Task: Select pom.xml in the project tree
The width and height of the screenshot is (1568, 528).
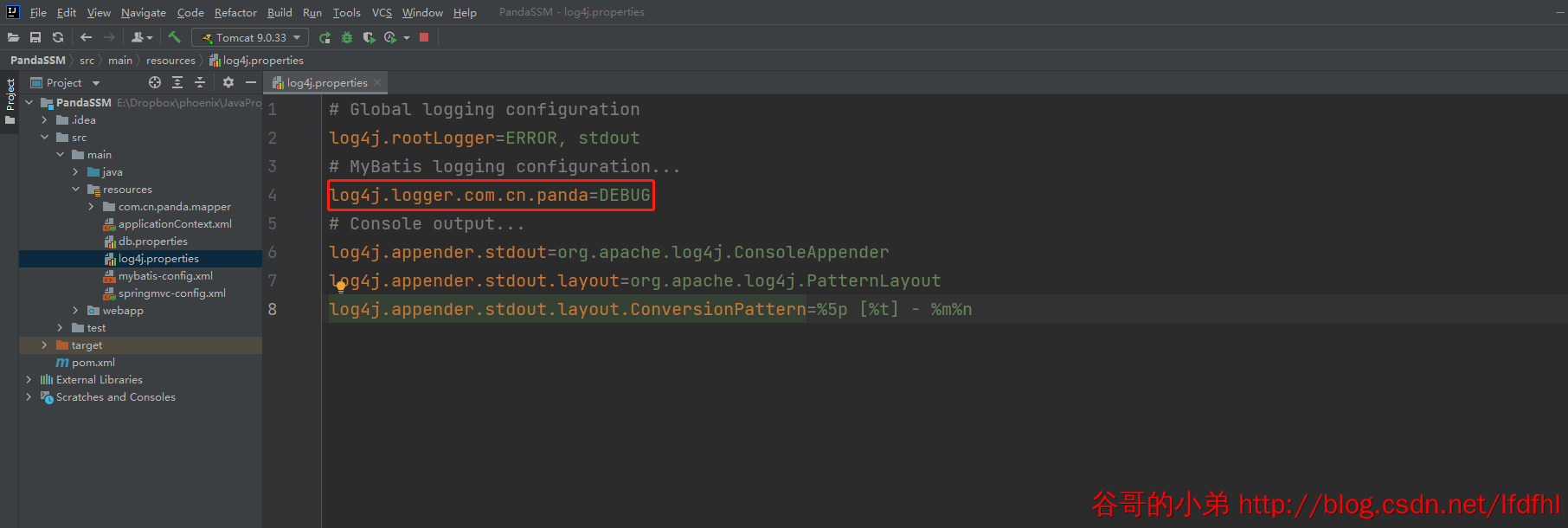Action: coord(93,362)
